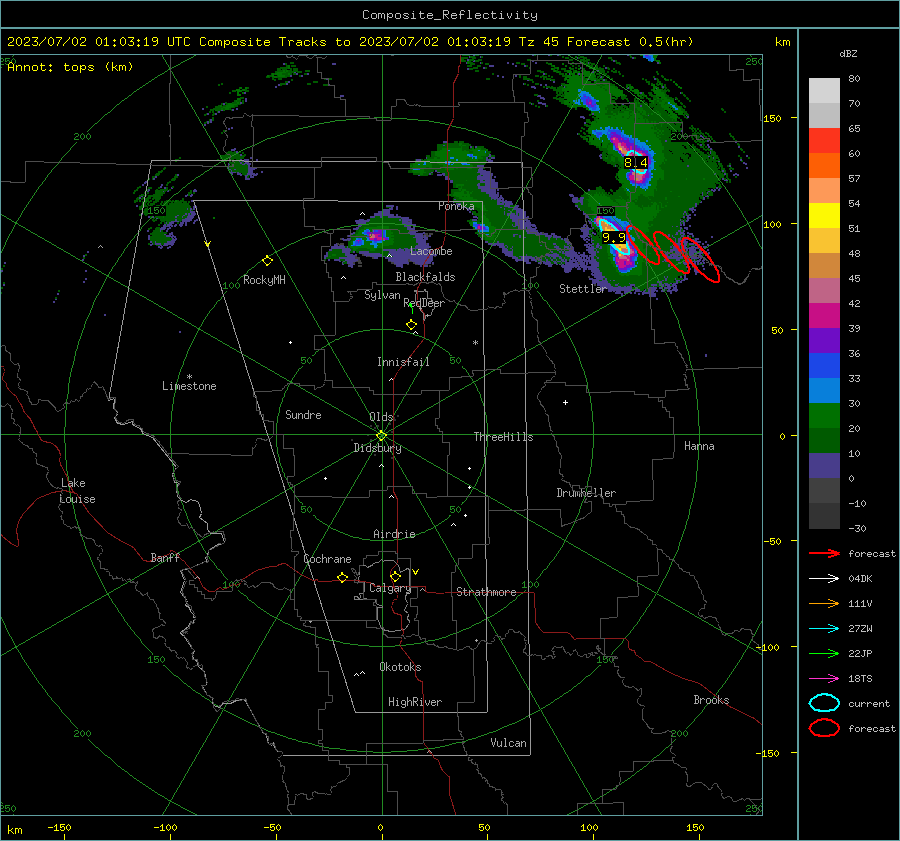Click the Sylvan label
The height and width of the screenshot is (841, 900).
[382, 295]
